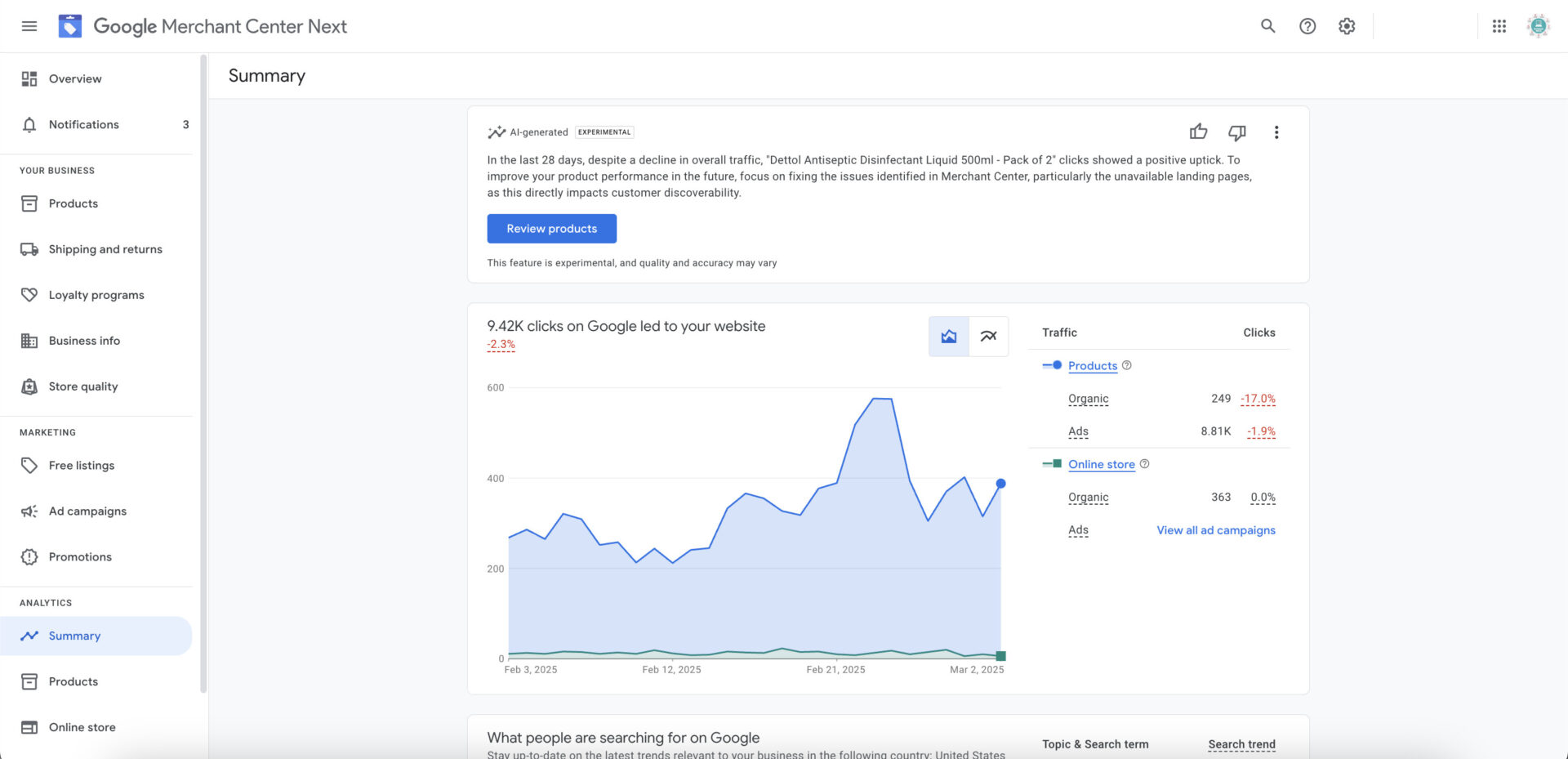Image resolution: width=1568 pixels, height=759 pixels.
Task: Click the -1.9% ads change value
Action: tap(1261, 431)
